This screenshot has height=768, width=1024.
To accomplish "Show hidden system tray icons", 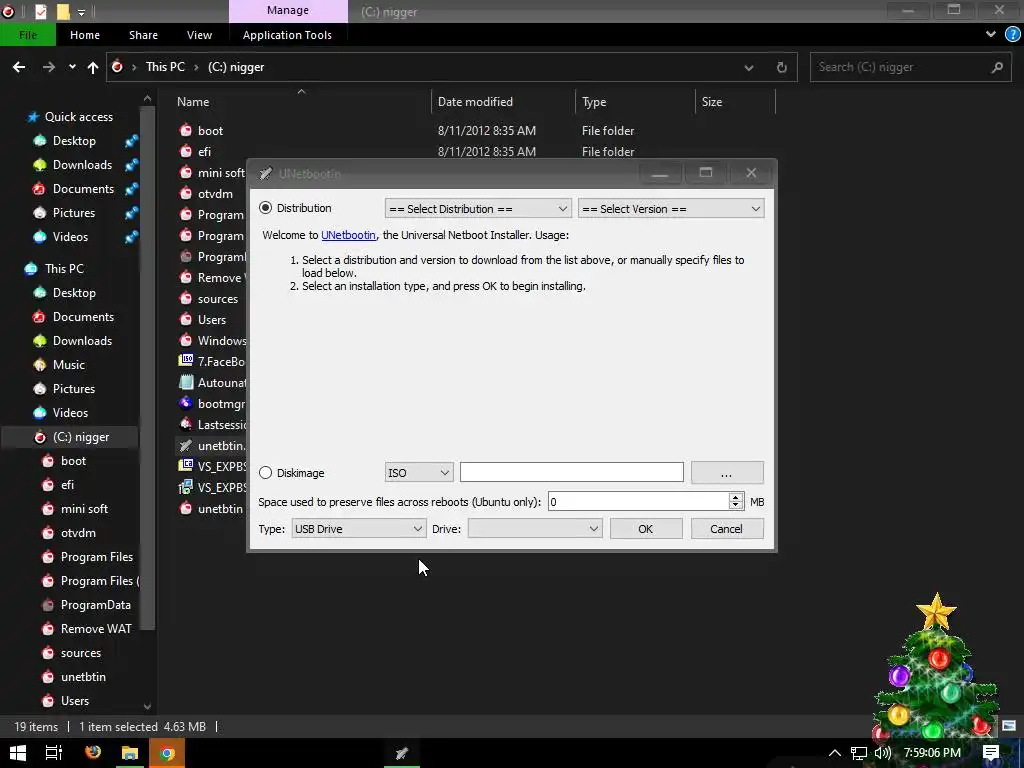I will [x=835, y=753].
